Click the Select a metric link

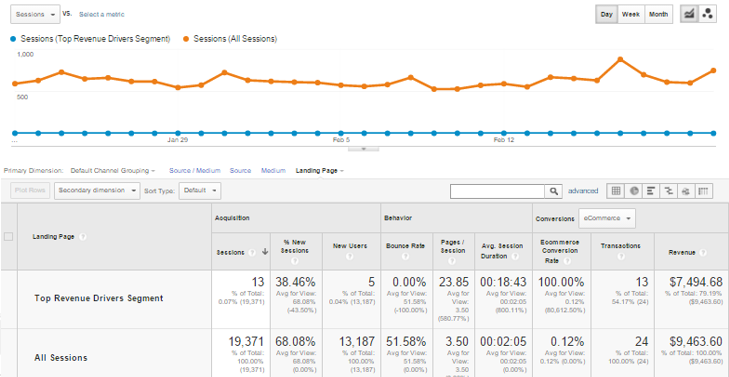coord(102,14)
